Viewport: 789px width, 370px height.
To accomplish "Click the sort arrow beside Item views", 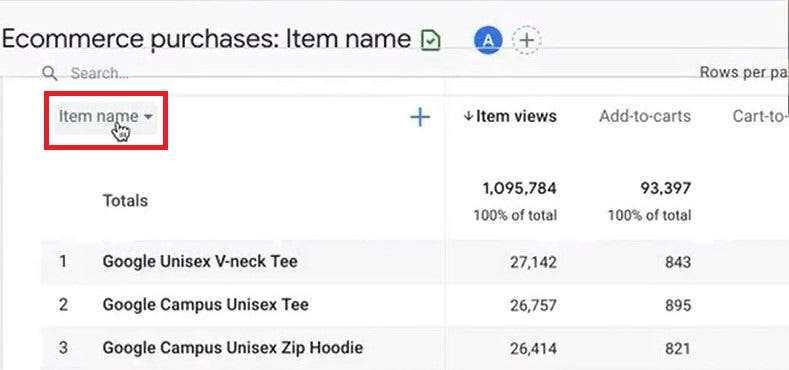I will 468,116.
